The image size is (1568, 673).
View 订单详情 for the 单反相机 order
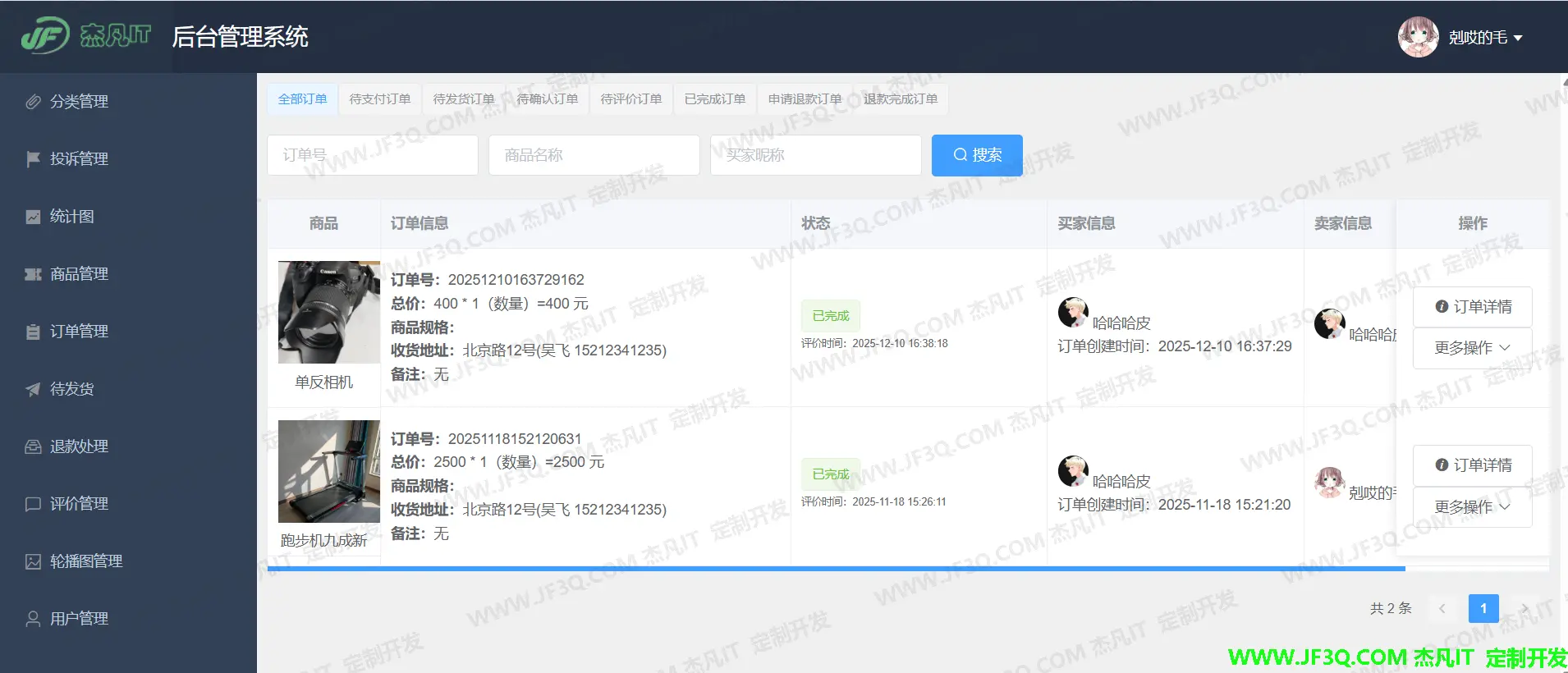pyautogui.click(x=1472, y=307)
